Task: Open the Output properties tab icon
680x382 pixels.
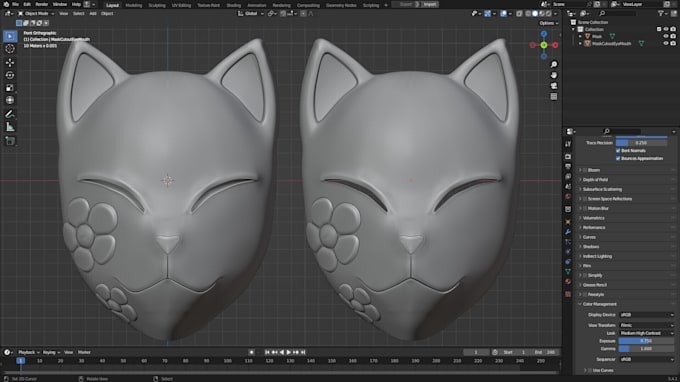Action: [x=568, y=167]
